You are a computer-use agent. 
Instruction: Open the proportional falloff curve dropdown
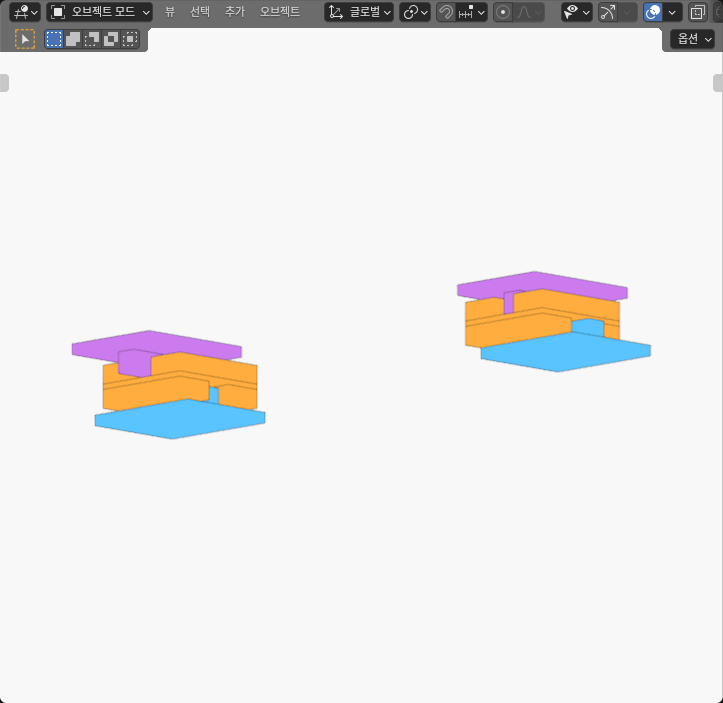click(529, 12)
